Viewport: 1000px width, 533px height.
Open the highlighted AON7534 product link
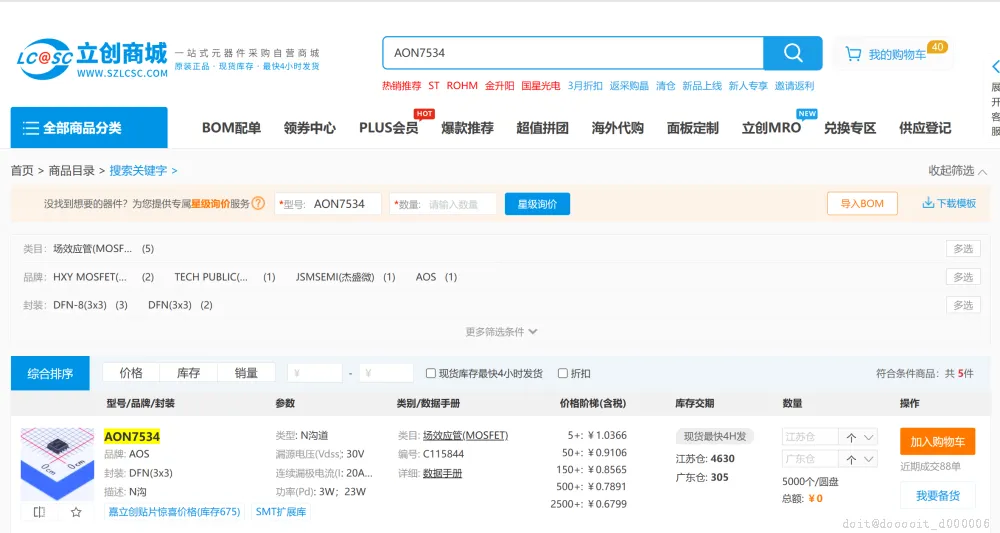pyautogui.click(x=132, y=437)
